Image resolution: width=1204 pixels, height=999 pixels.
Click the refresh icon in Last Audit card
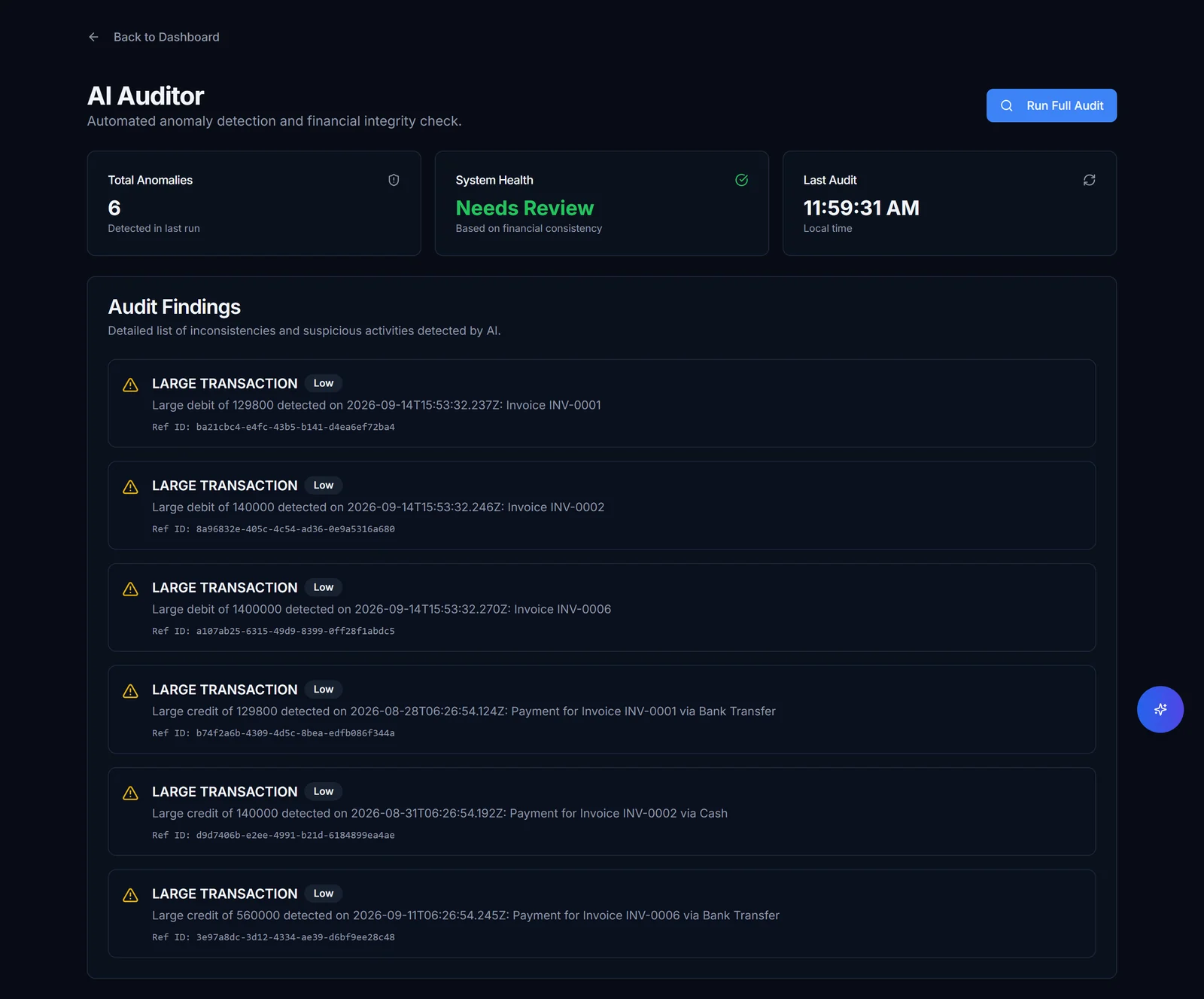(x=1089, y=180)
